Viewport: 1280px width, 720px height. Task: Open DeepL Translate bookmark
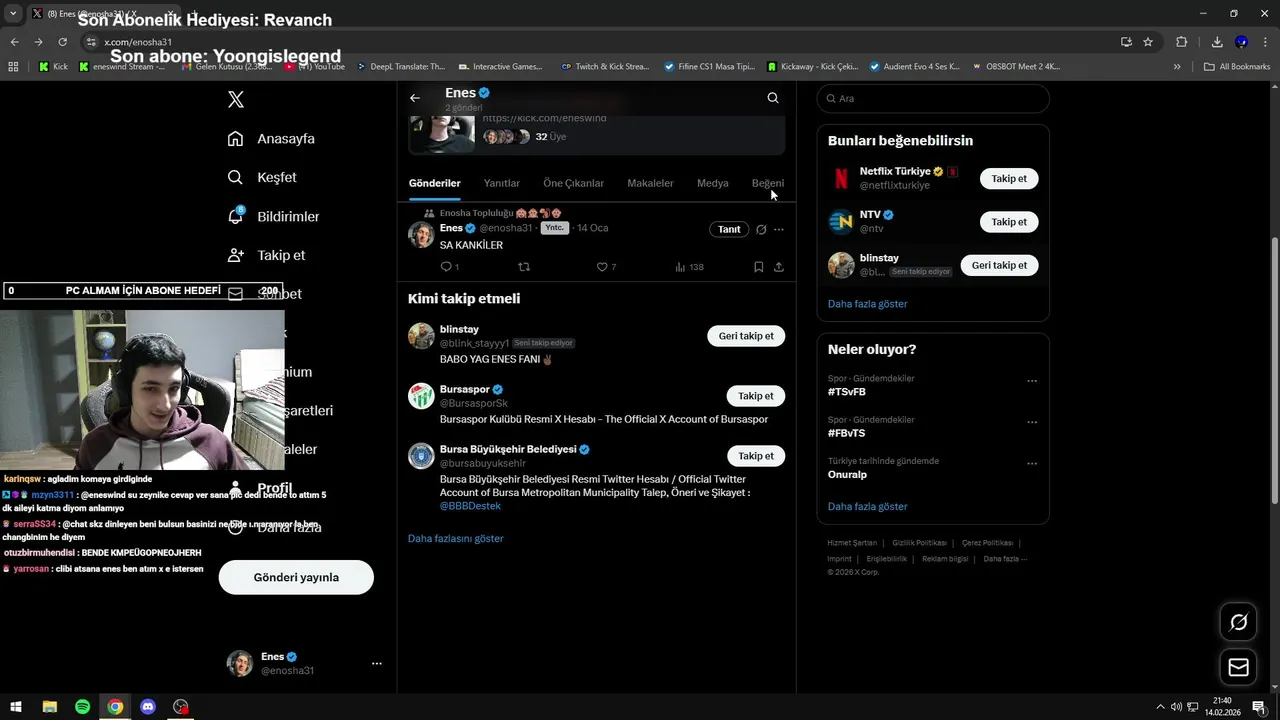click(400, 67)
